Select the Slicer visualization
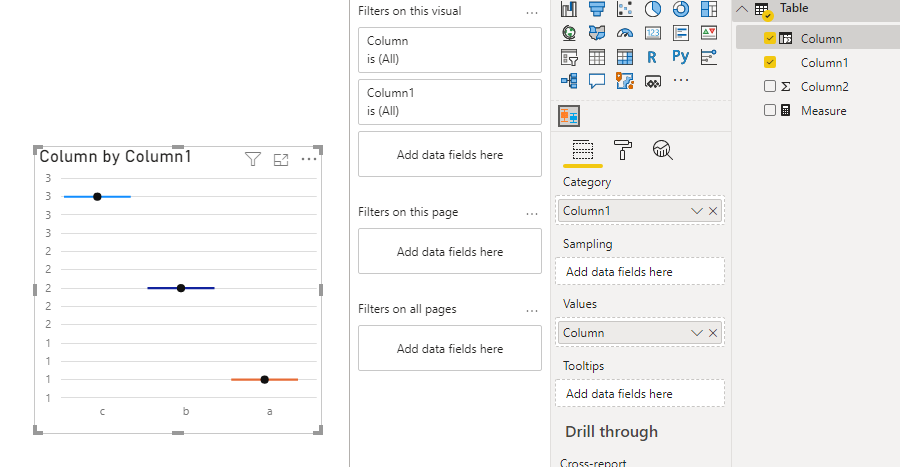This screenshot has width=900, height=467. click(x=569, y=57)
